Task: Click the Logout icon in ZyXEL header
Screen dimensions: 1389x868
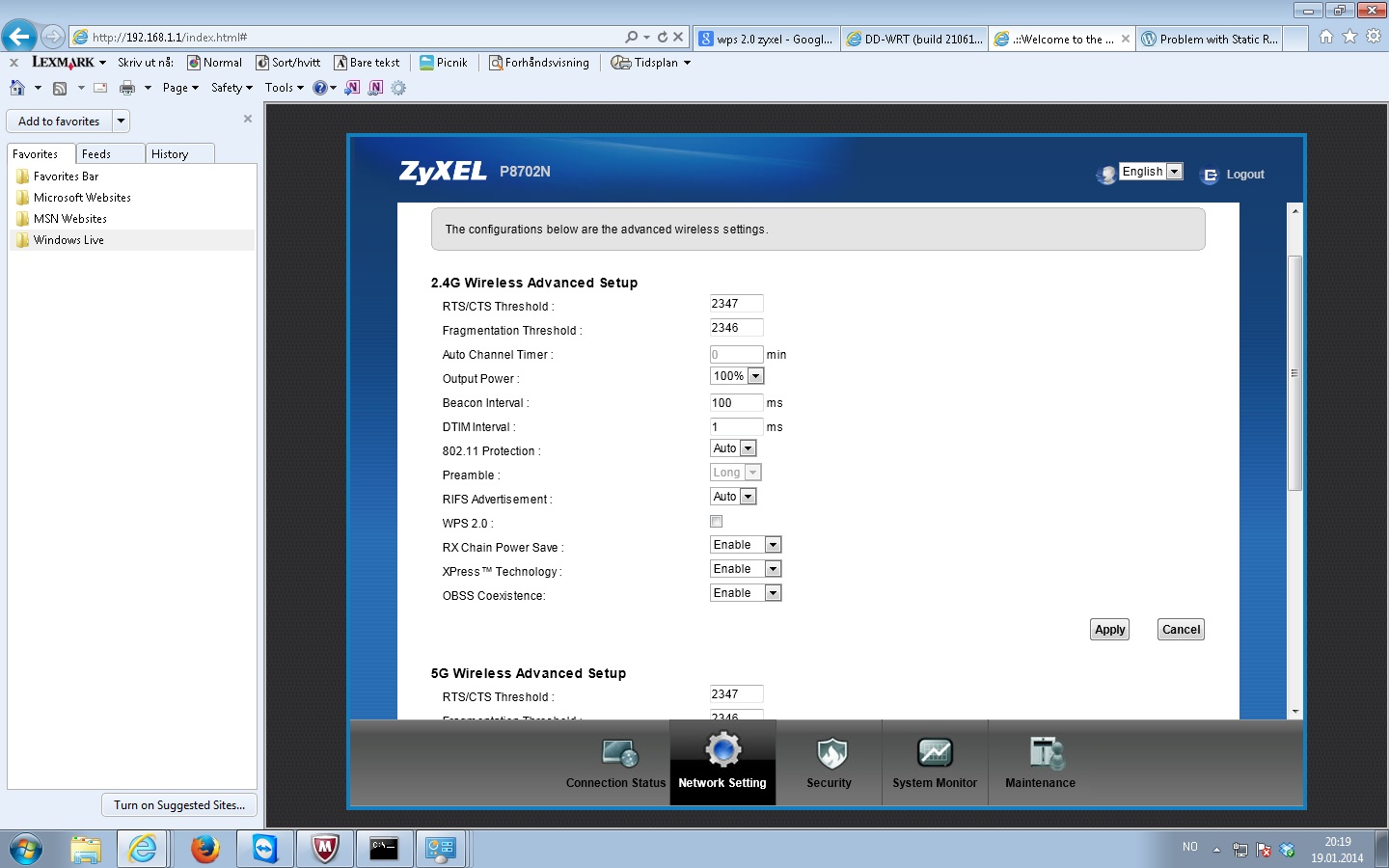Action: tap(1209, 176)
